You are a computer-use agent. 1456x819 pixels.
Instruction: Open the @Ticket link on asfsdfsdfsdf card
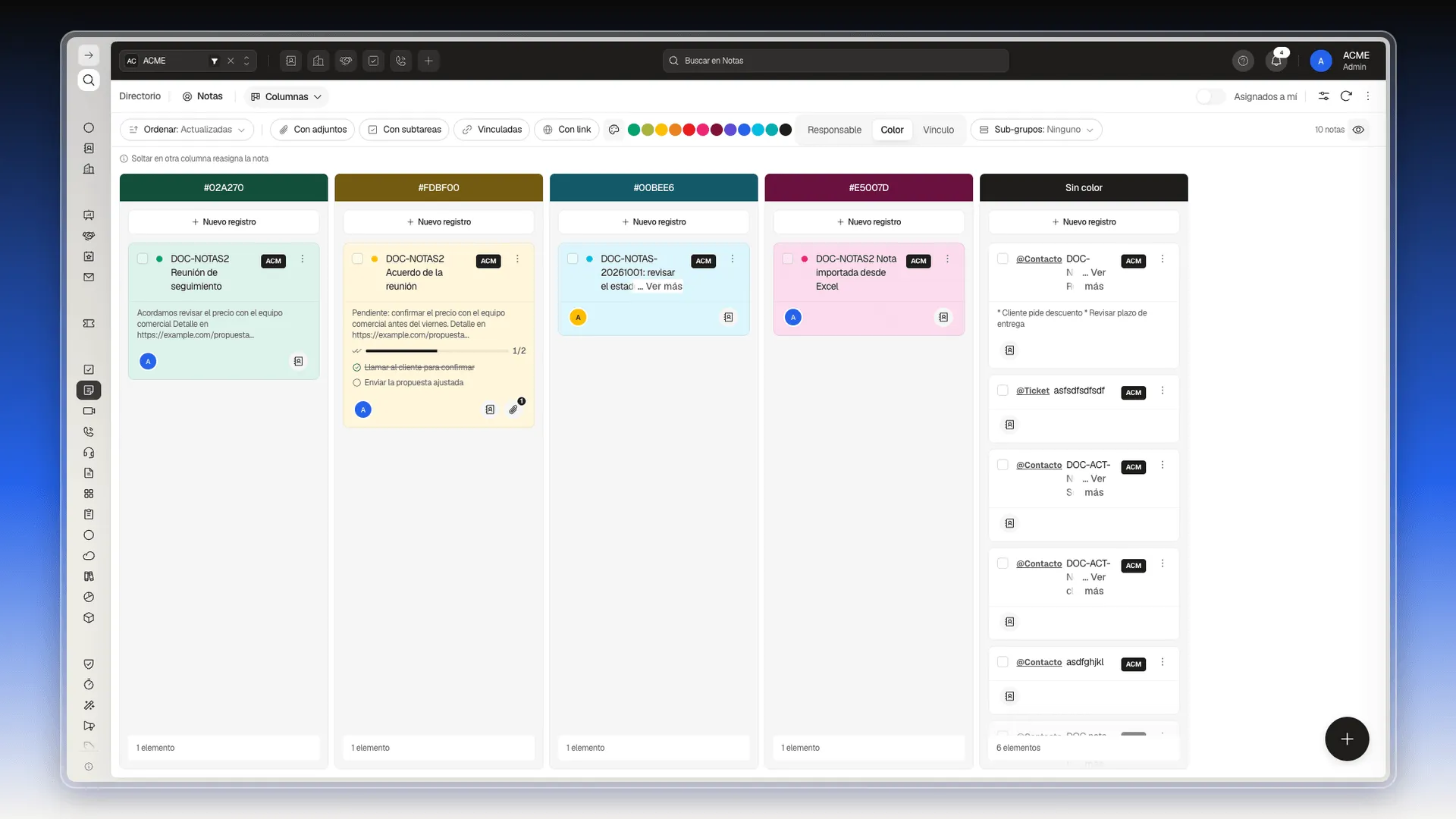[1032, 391]
